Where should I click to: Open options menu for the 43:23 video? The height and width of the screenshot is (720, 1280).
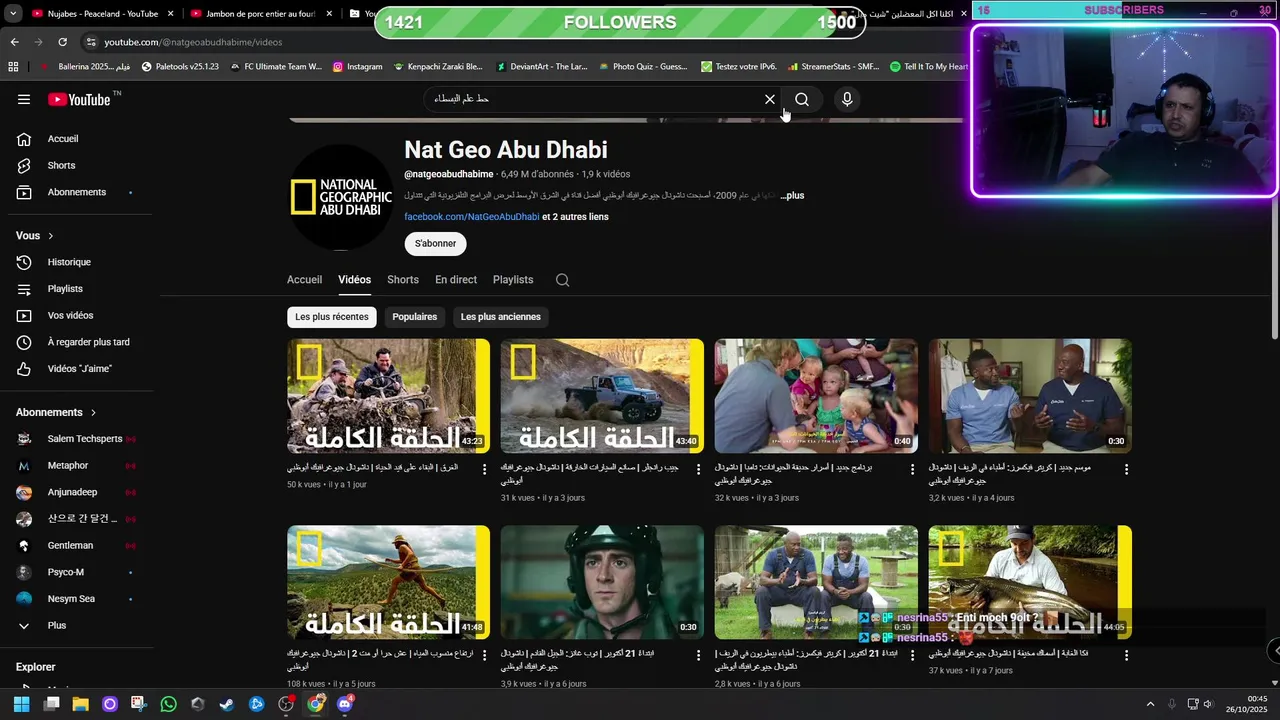pos(484,469)
